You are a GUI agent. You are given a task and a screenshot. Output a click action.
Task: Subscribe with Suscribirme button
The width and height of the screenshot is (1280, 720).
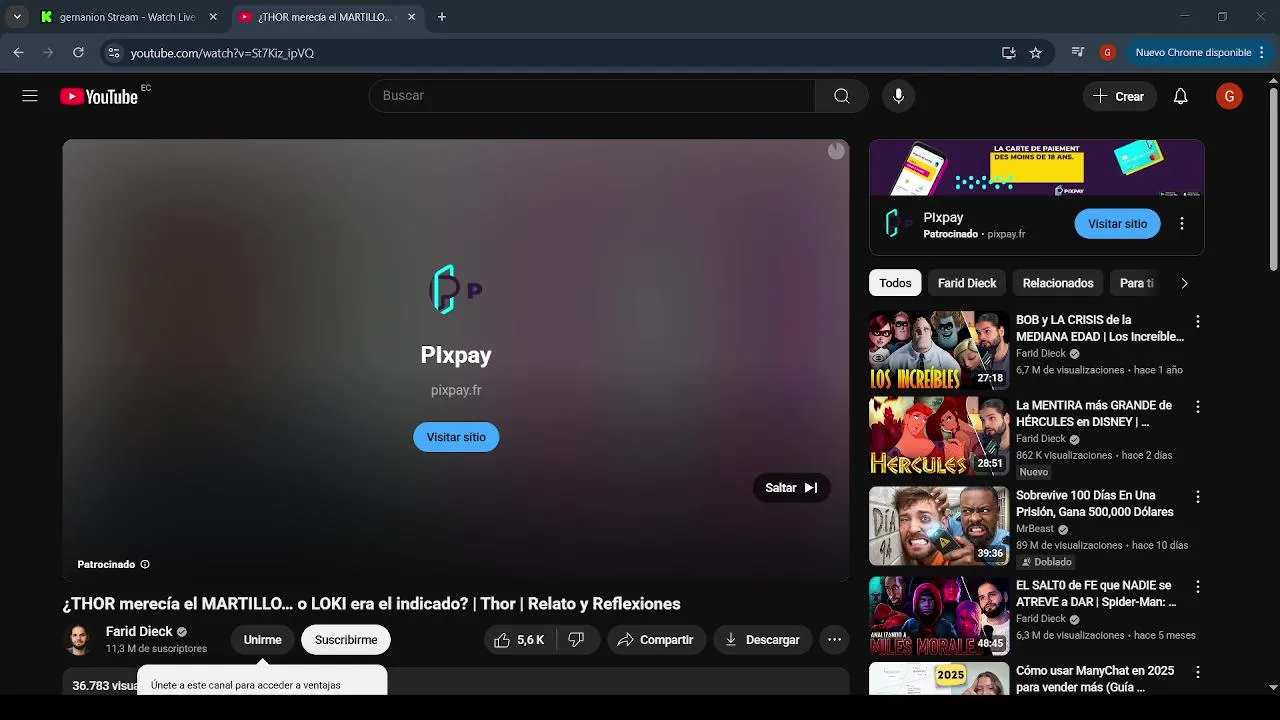(x=346, y=640)
